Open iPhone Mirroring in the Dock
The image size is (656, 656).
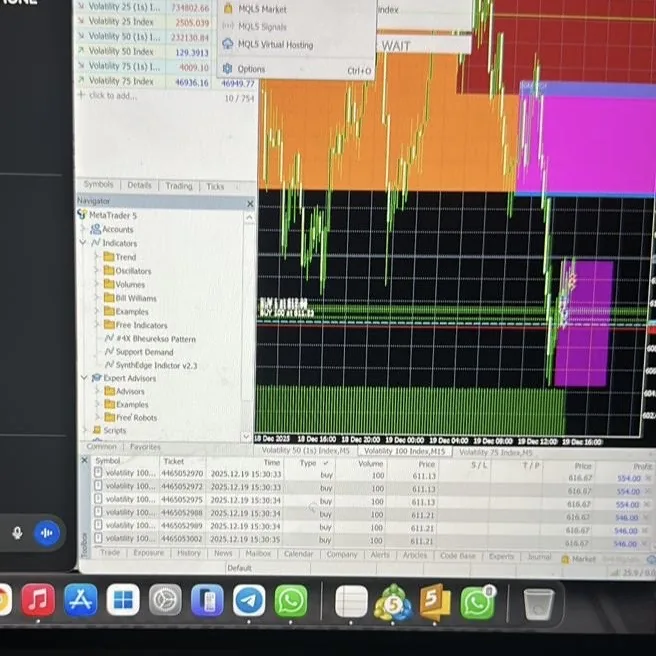(207, 600)
